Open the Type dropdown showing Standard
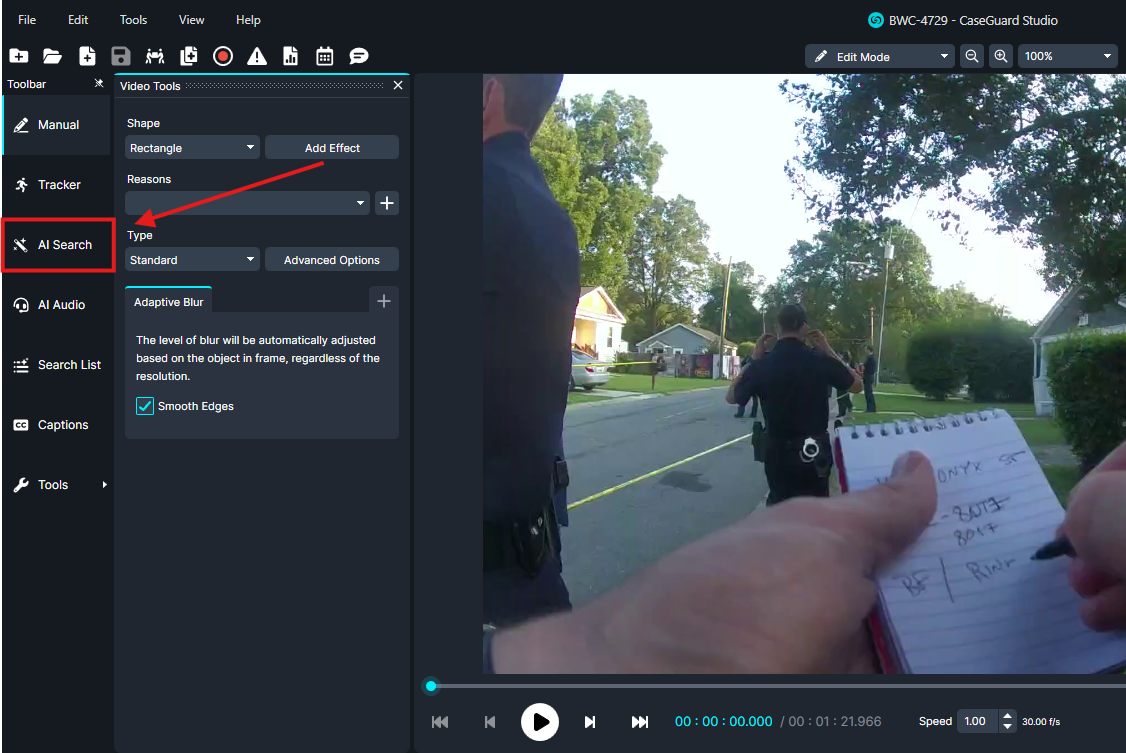This screenshot has height=753, width=1126. pyautogui.click(x=192, y=260)
